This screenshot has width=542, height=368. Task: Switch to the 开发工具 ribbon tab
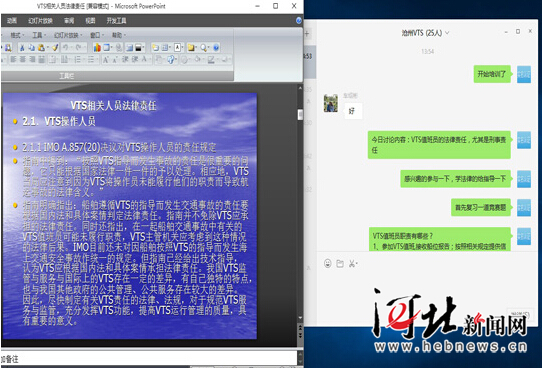coord(116,21)
